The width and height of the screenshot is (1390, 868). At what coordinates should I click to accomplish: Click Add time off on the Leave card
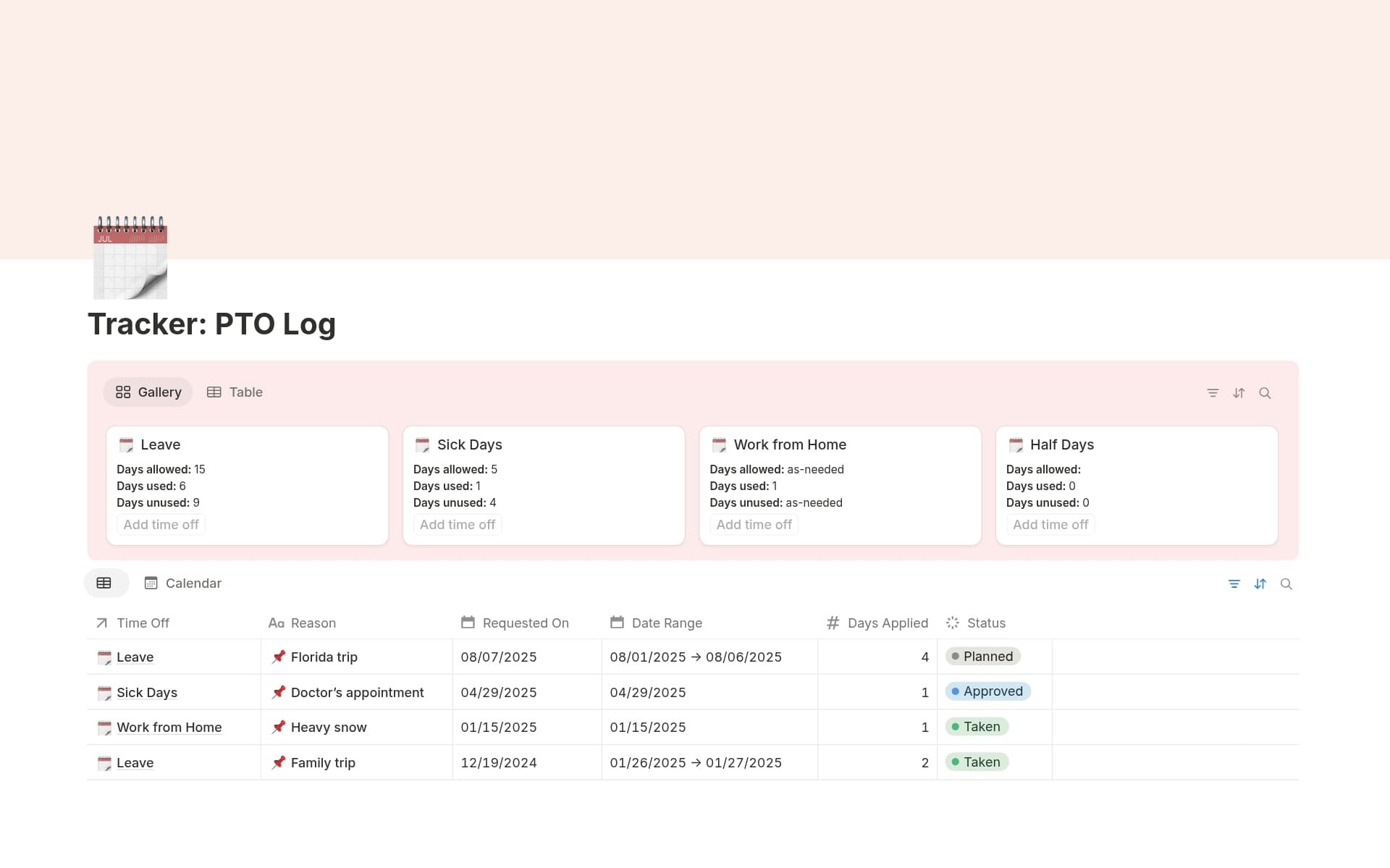pyautogui.click(x=160, y=523)
